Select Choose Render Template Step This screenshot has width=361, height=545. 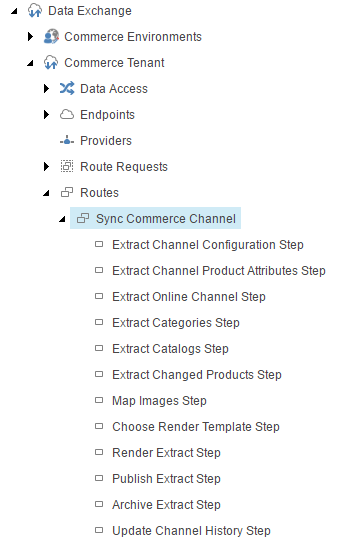click(196, 427)
